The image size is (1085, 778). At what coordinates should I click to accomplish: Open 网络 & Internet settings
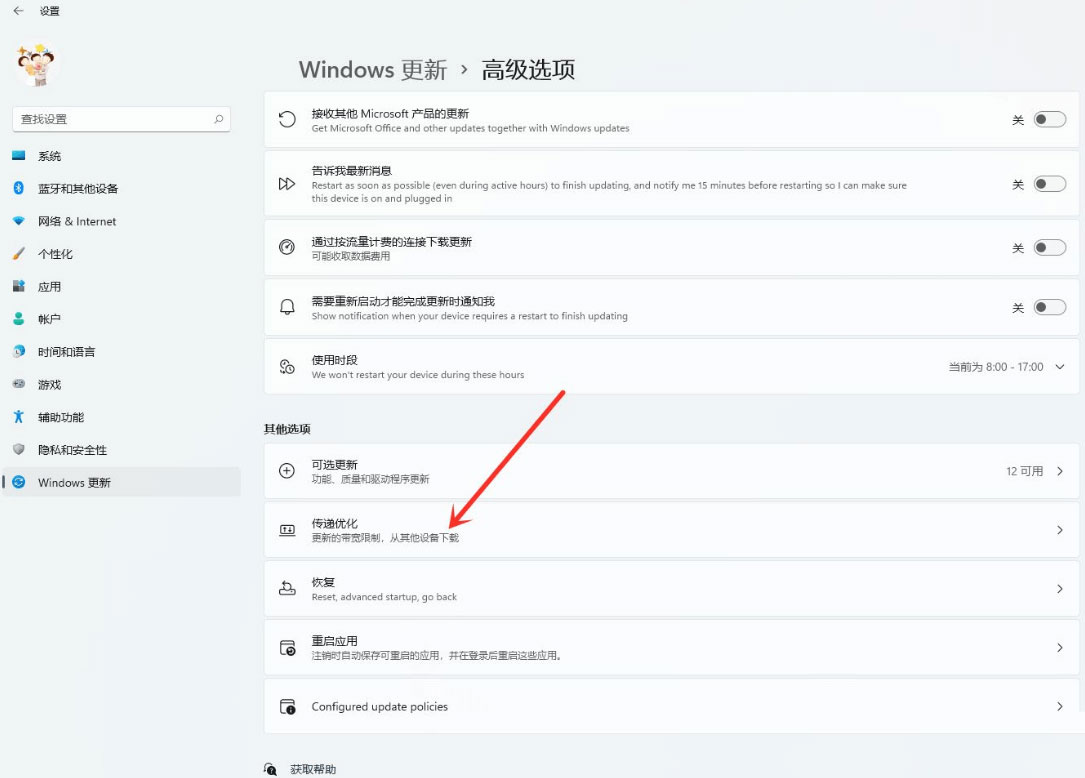121,221
